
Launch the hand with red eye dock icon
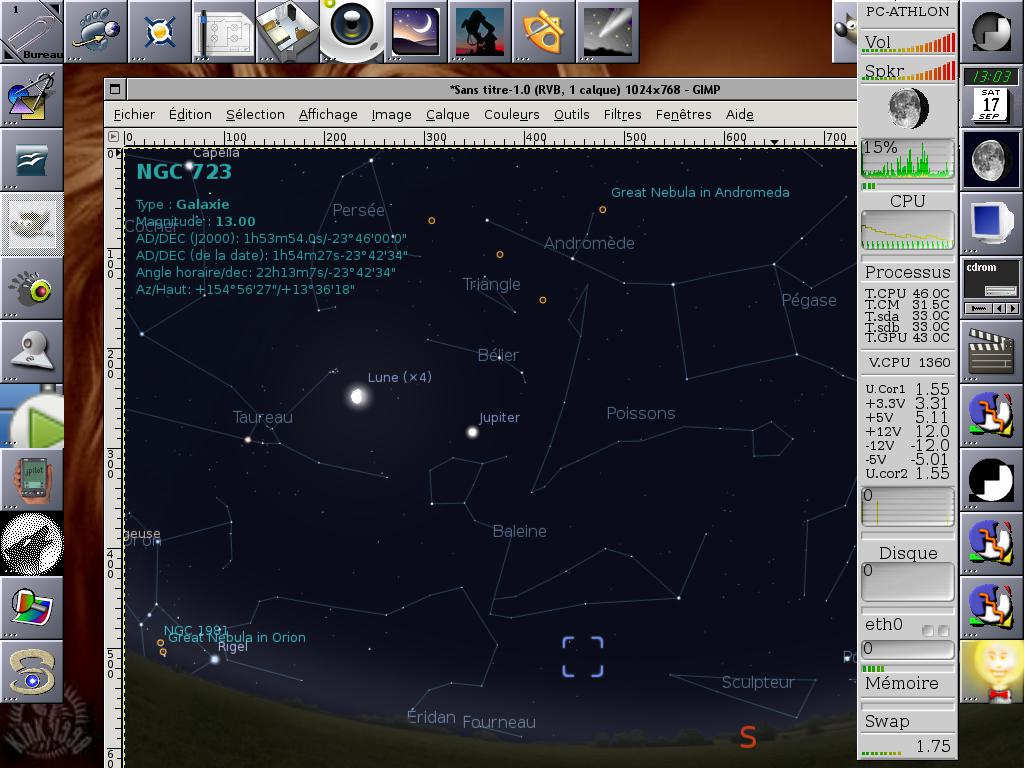point(31,287)
